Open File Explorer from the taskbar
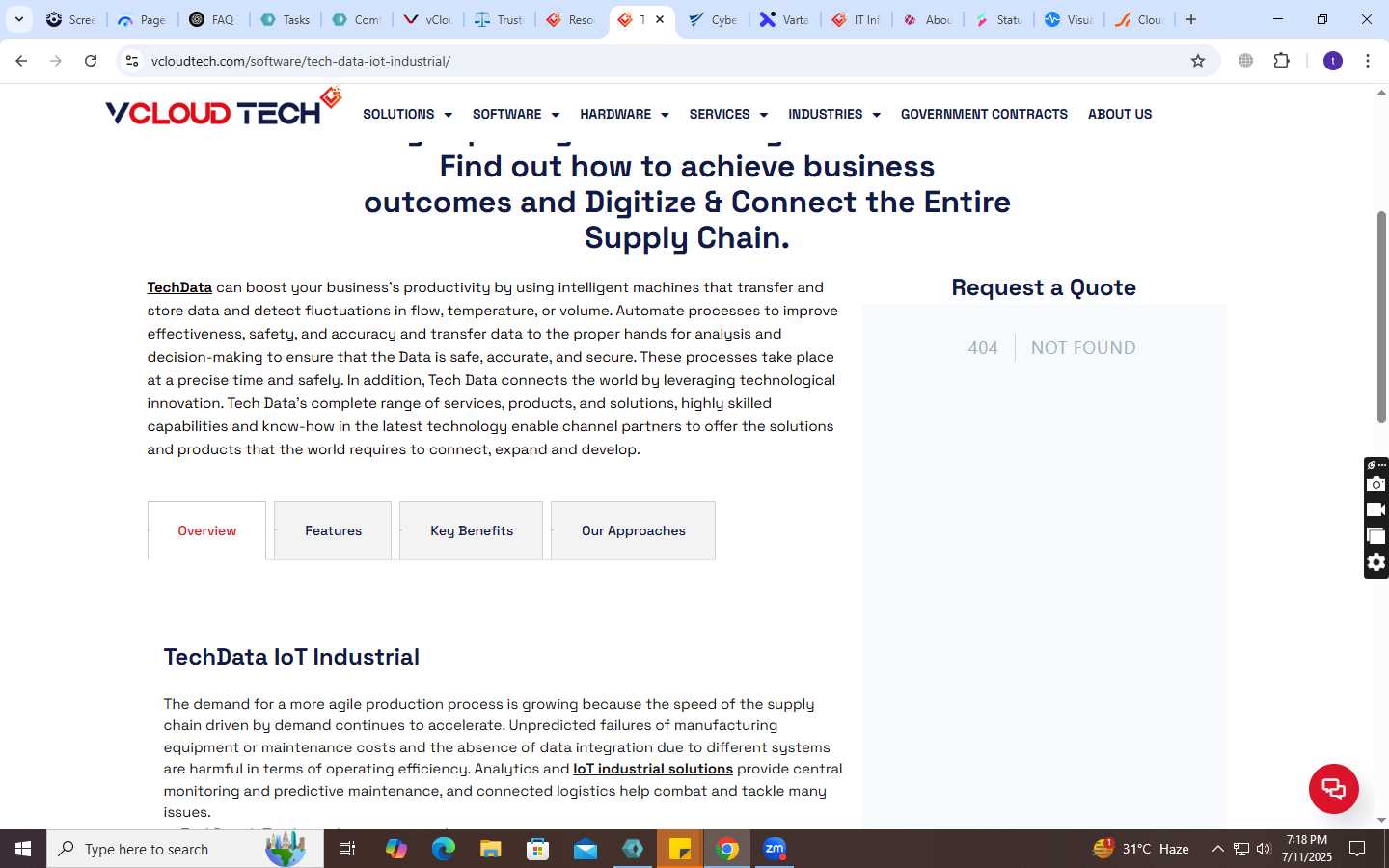1389x868 pixels. [x=491, y=849]
